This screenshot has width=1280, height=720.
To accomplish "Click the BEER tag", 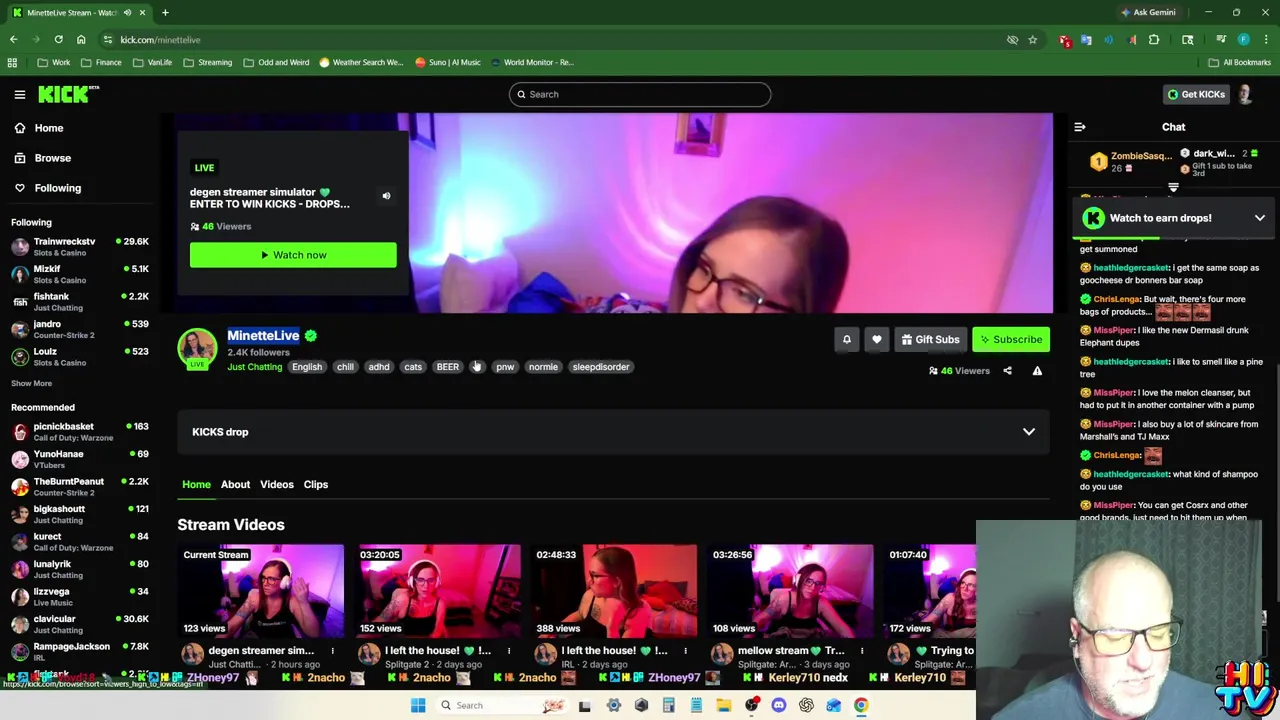I will (x=447, y=367).
